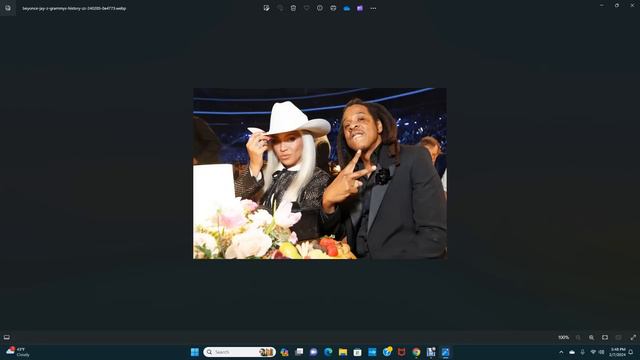The image size is (640, 360).
Task: Click the zoom in magnifier icon
Action: [591, 338]
